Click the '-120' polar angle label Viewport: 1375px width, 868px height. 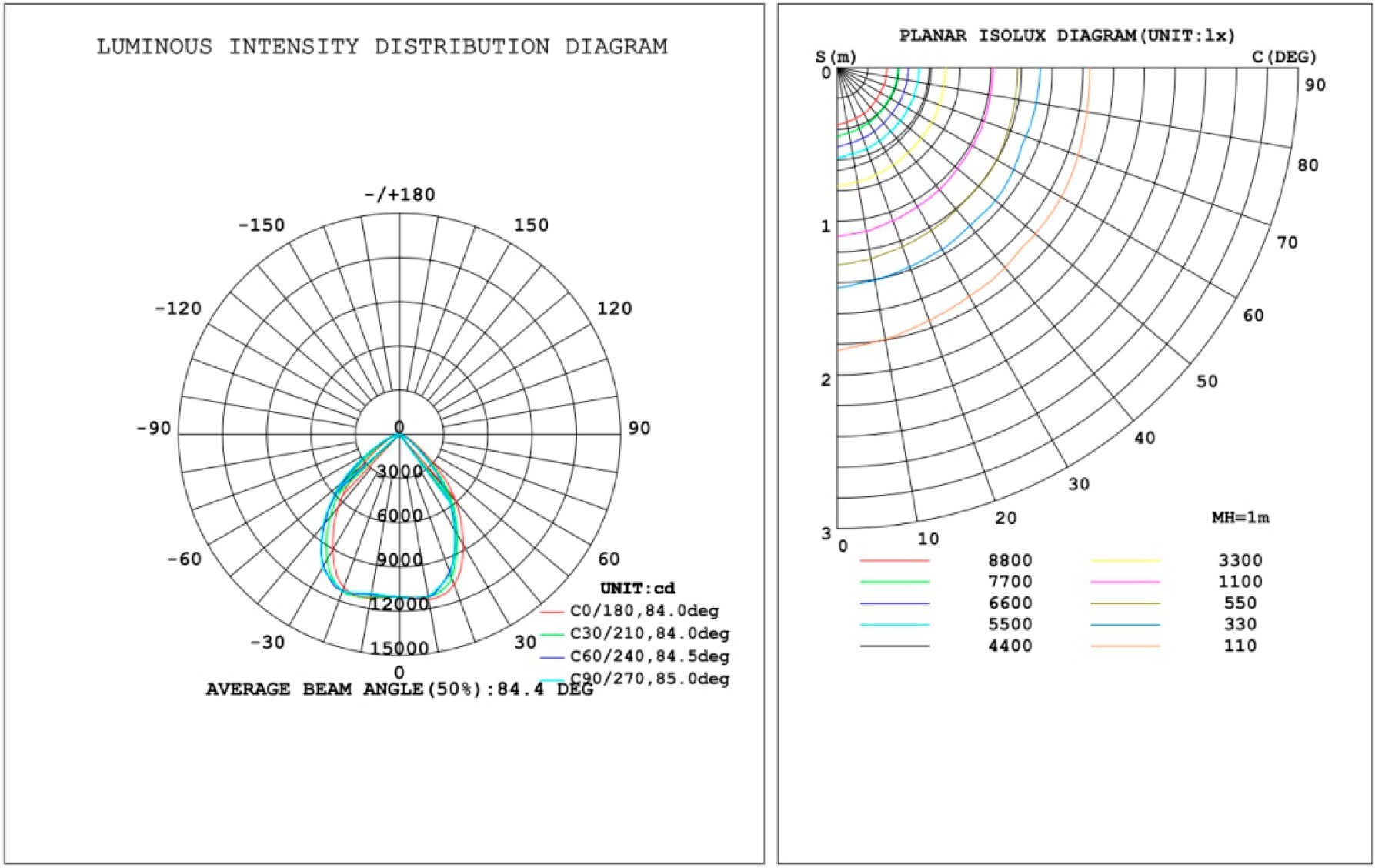pyautogui.click(x=178, y=309)
